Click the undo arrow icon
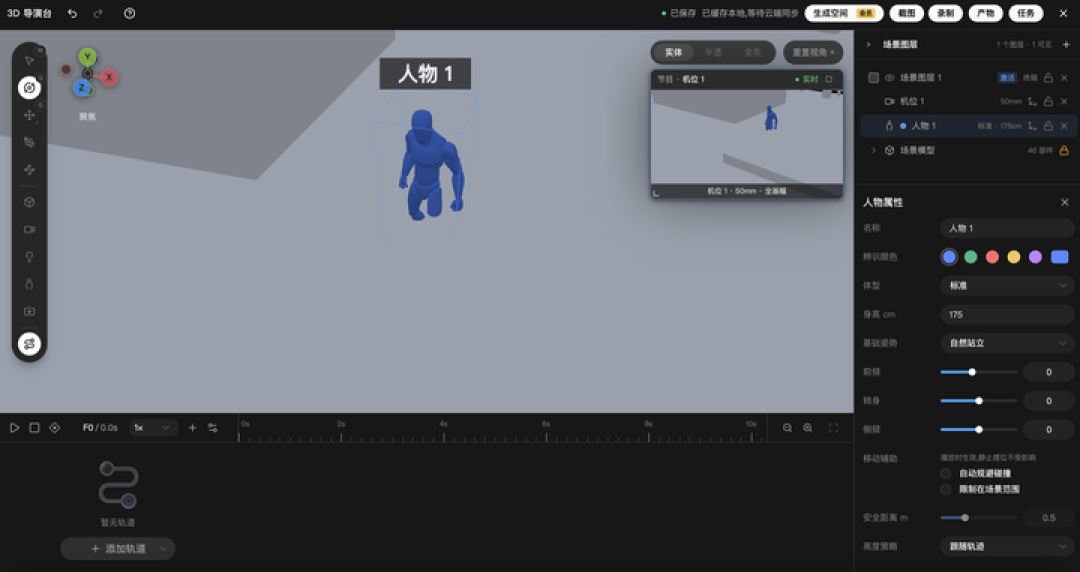 click(72, 13)
